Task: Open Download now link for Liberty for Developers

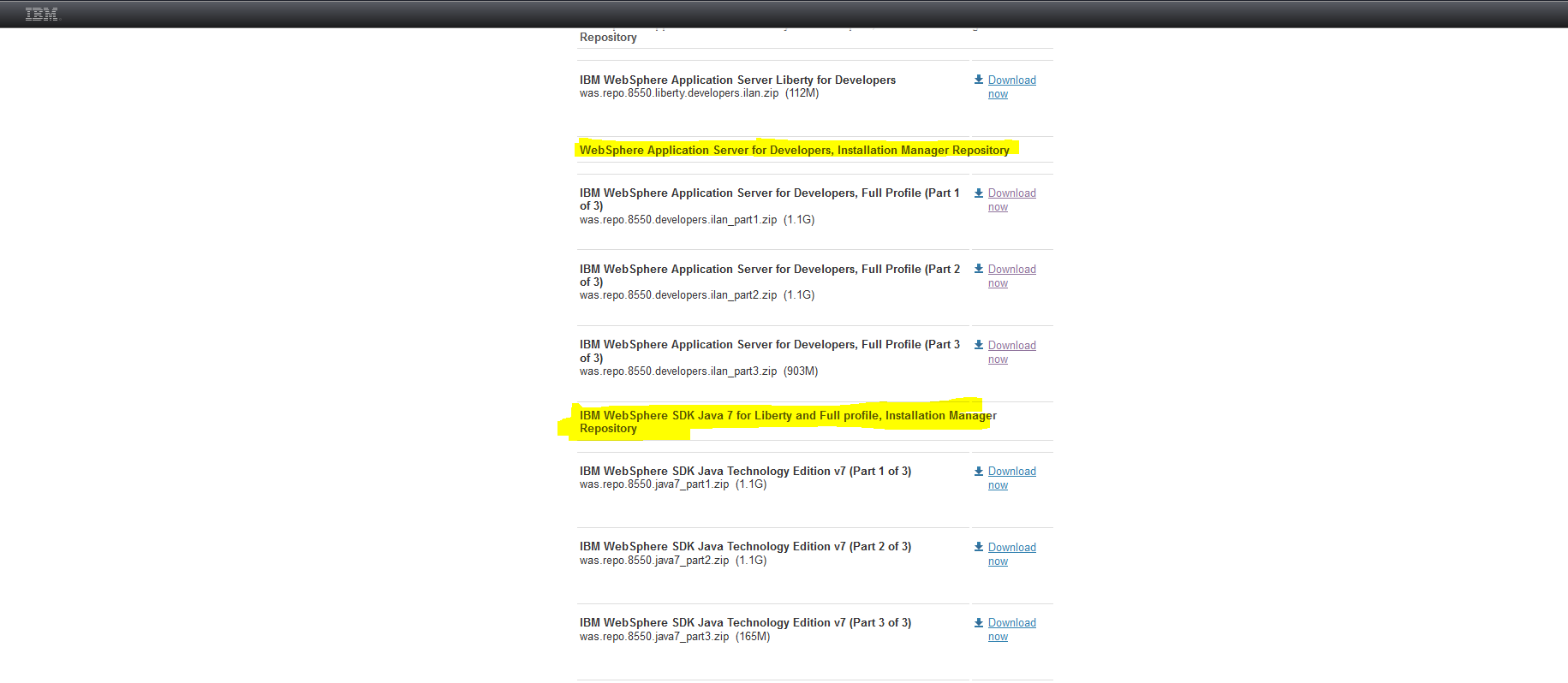Action: point(1011,86)
